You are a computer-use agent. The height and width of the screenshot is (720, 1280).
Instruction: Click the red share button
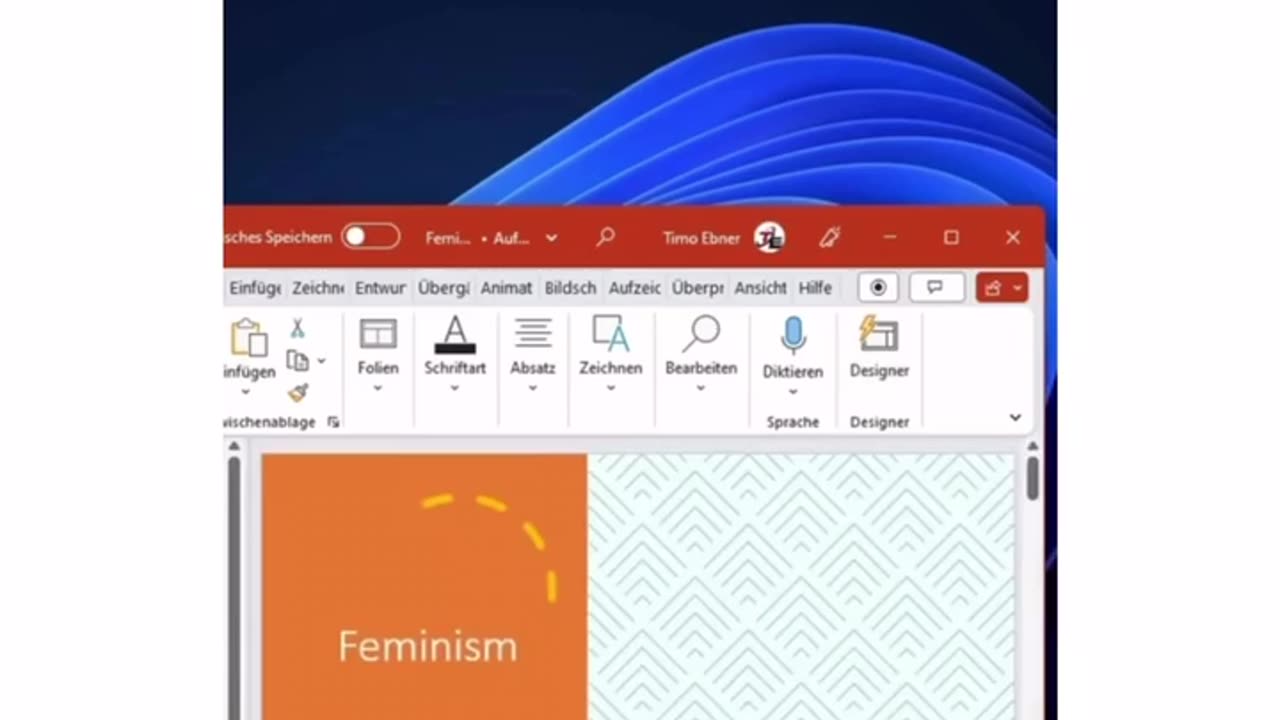tap(1002, 288)
